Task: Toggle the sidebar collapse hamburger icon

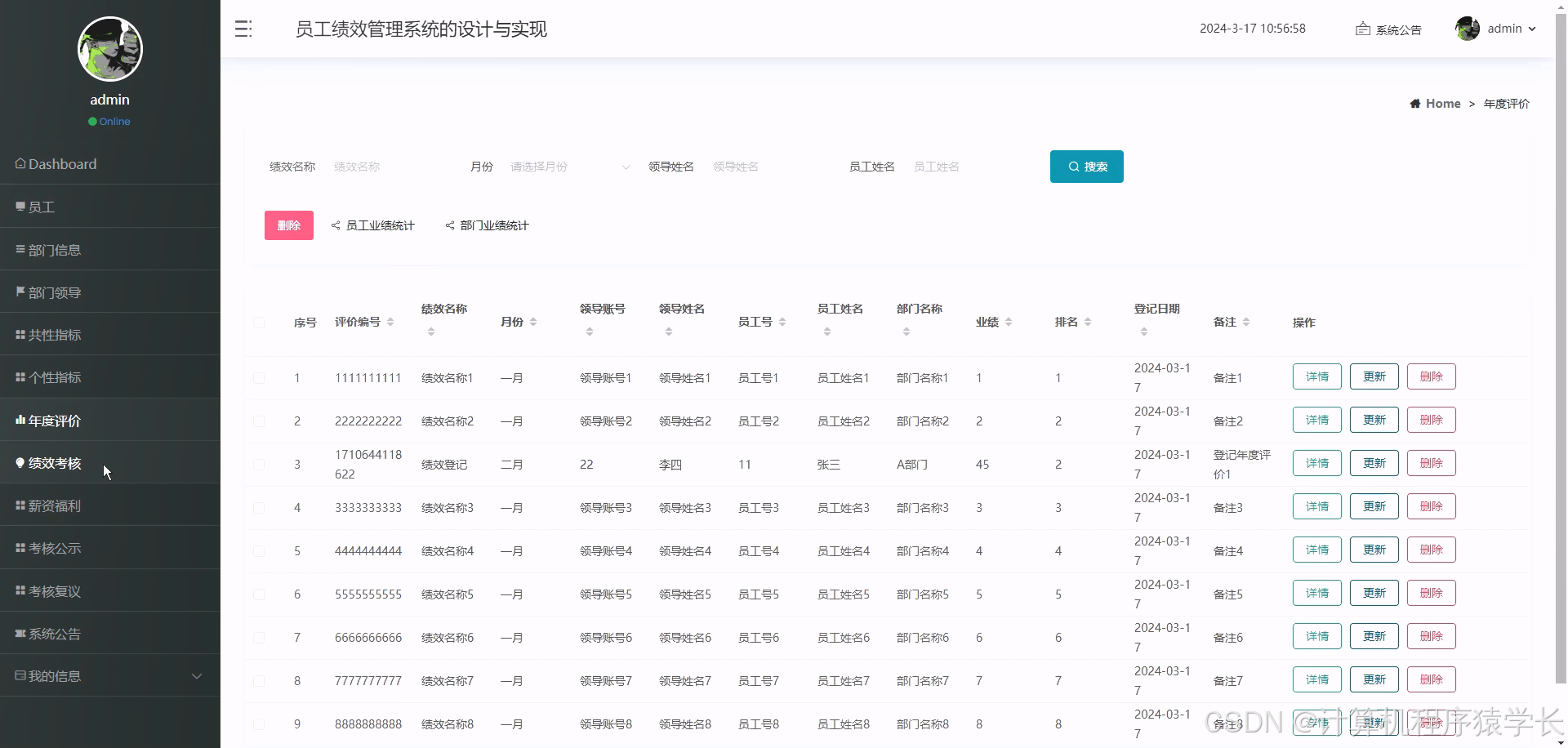Action: (243, 29)
